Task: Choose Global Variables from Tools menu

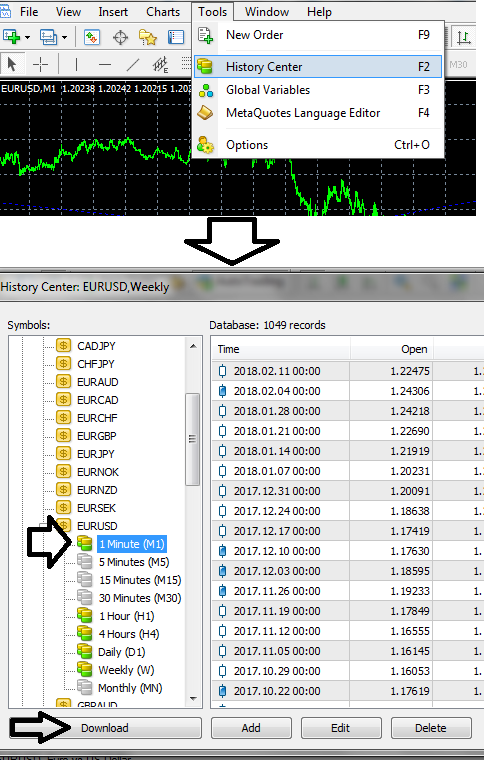Action: click(318, 90)
